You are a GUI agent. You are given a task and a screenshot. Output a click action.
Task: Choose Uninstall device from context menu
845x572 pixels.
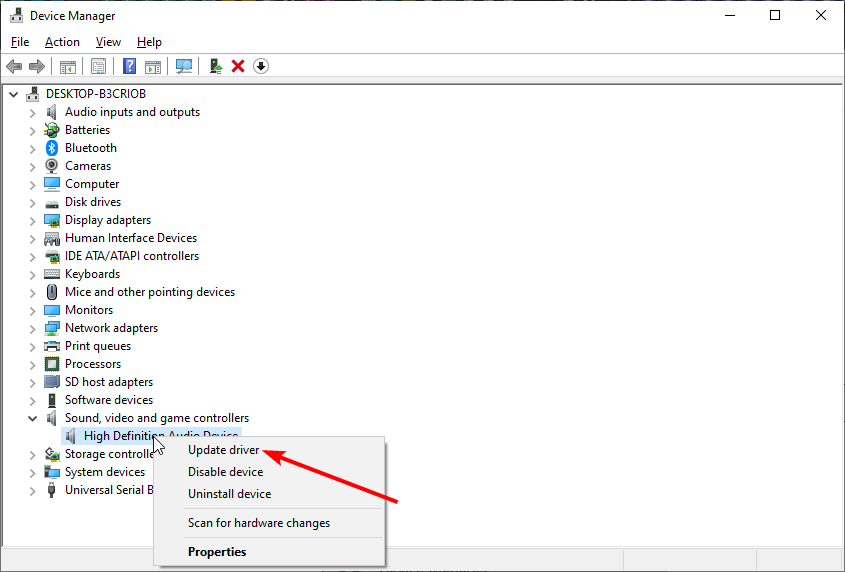(x=229, y=494)
